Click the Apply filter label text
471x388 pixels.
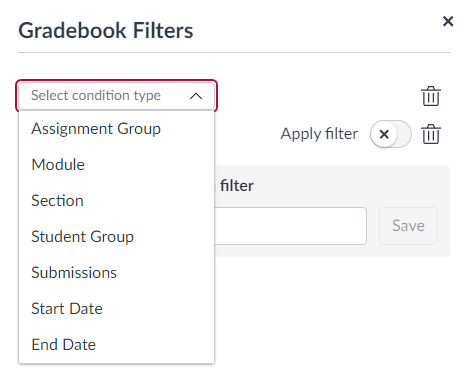(x=319, y=134)
